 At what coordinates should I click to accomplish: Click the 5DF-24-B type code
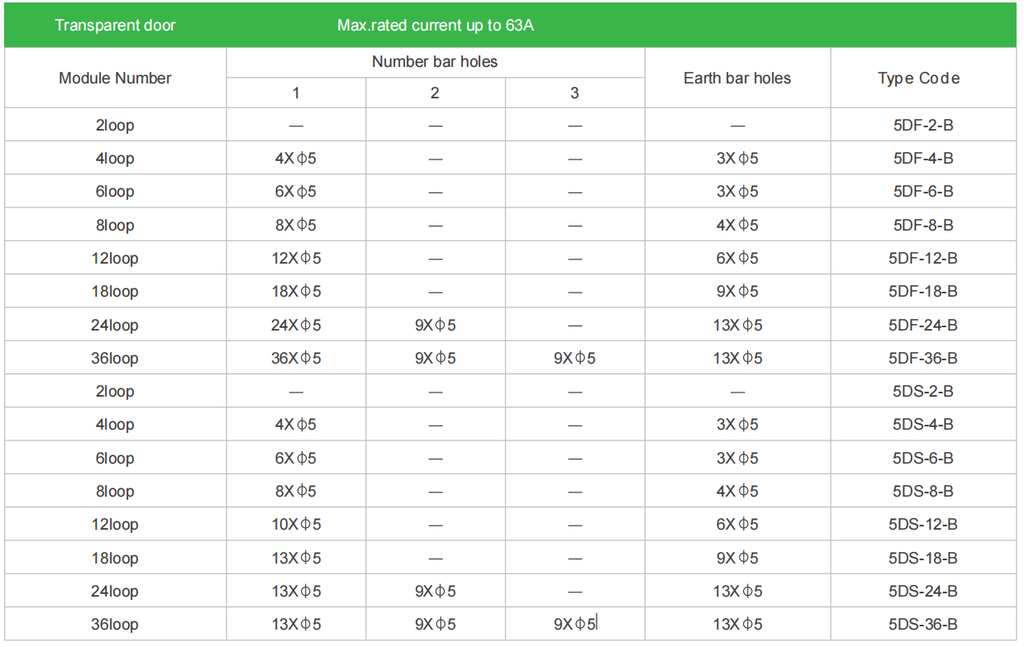pos(923,325)
